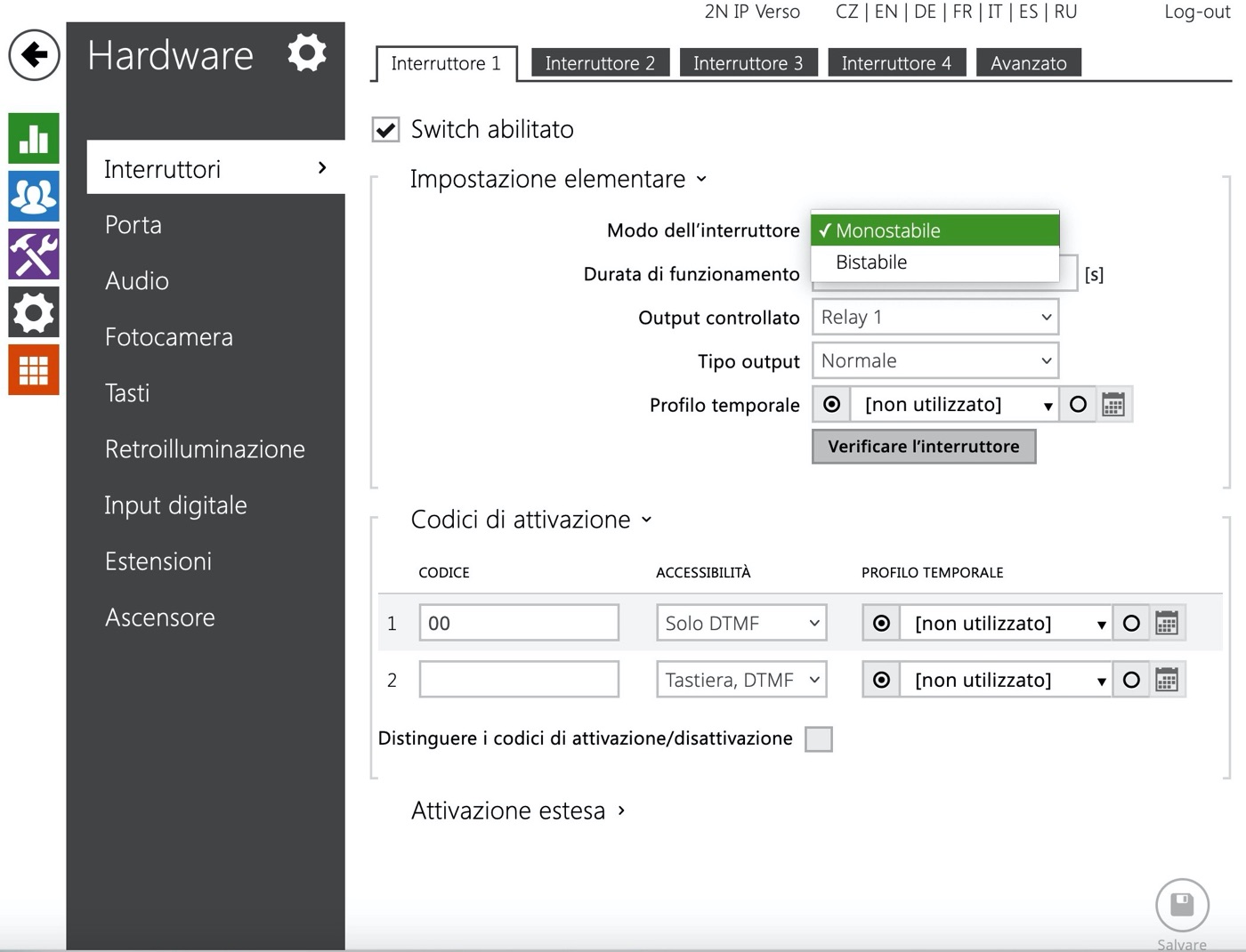Switch language to DE

(x=926, y=12)
